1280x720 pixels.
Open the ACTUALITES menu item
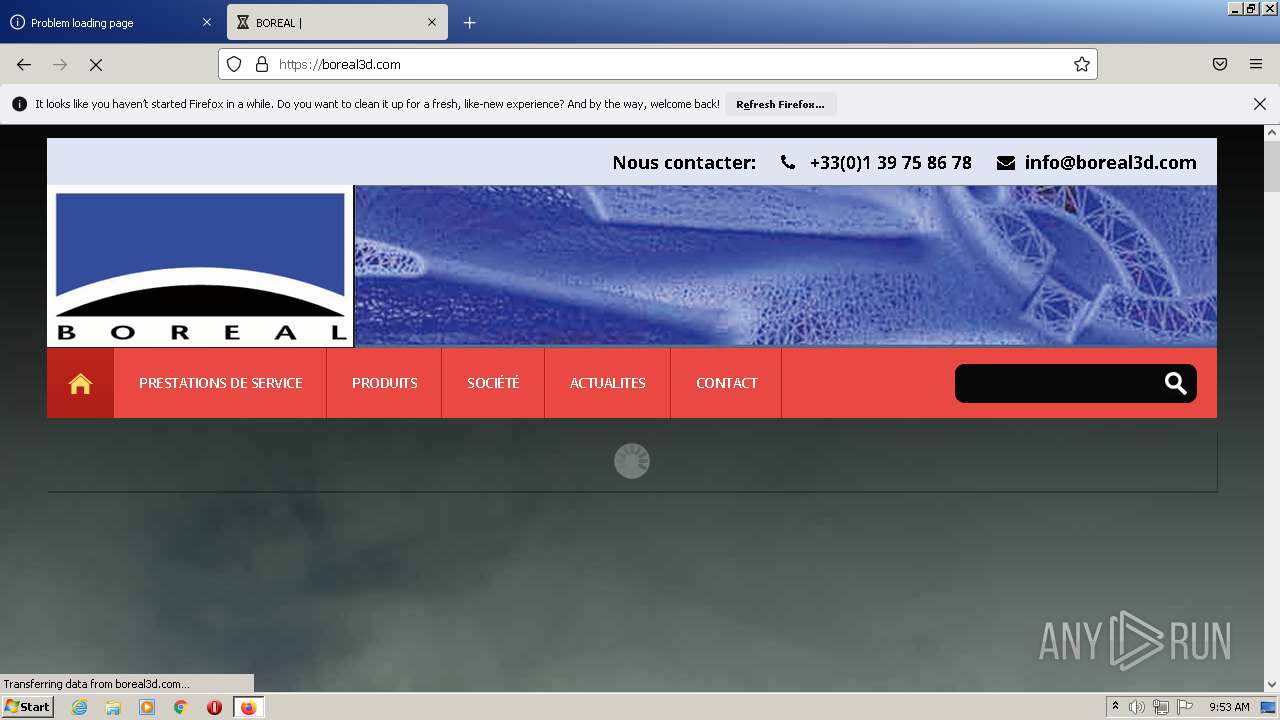point(607,383)
